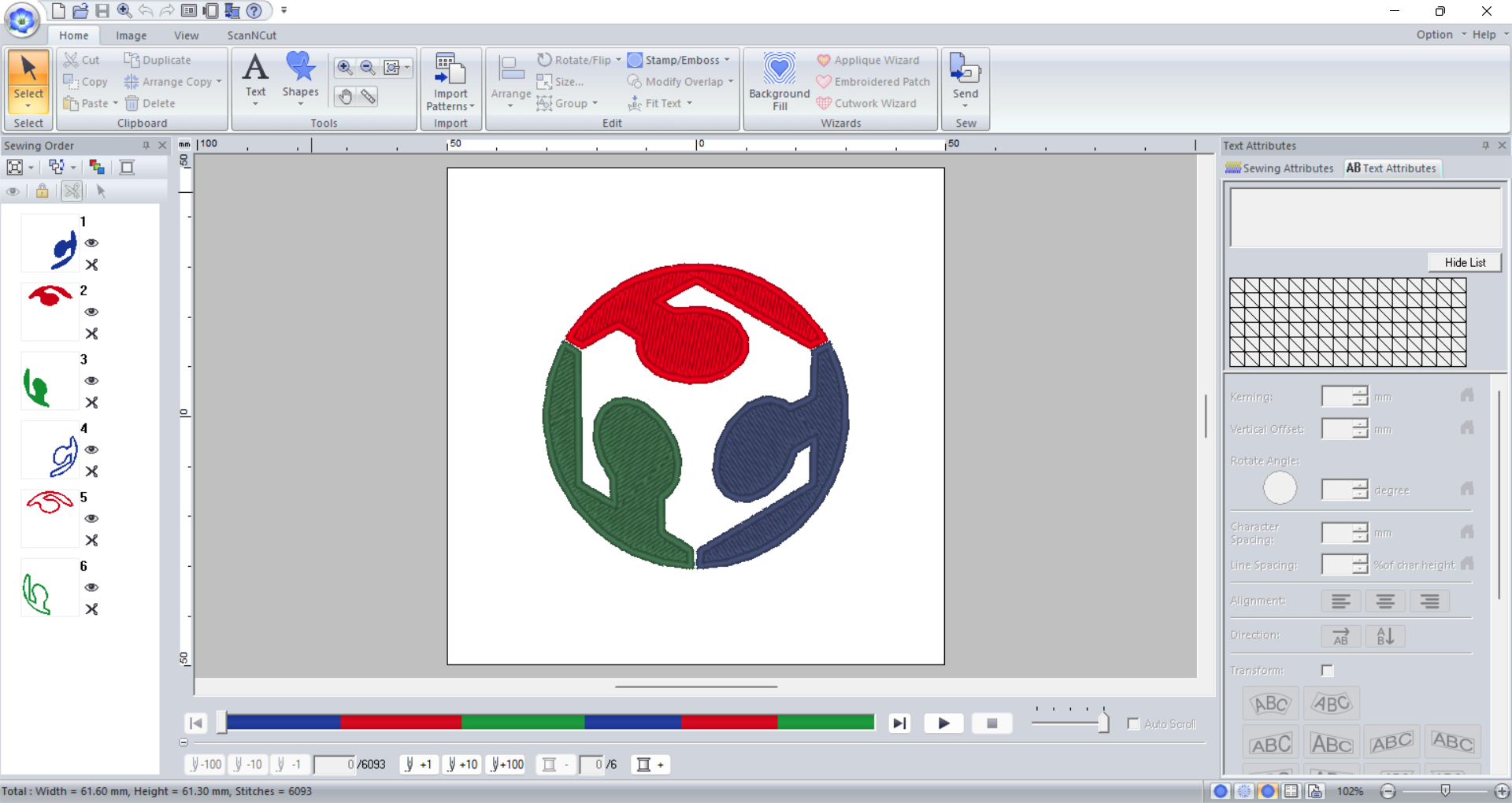Toggle visibility eye for sewing item 3
Image resolution: width=1512 pixels, height=803 pixels.
[91, 381]
